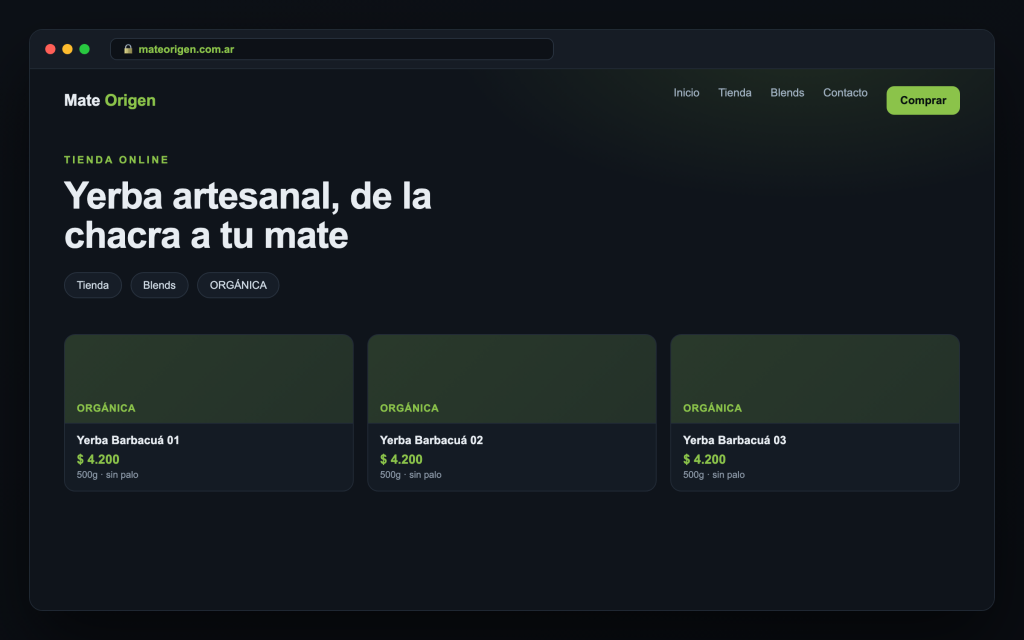The width and height of the screenshot is (1024, 640).
Task: Click the $ 4.200 price of Barbacuá 01
Action: 98,459
